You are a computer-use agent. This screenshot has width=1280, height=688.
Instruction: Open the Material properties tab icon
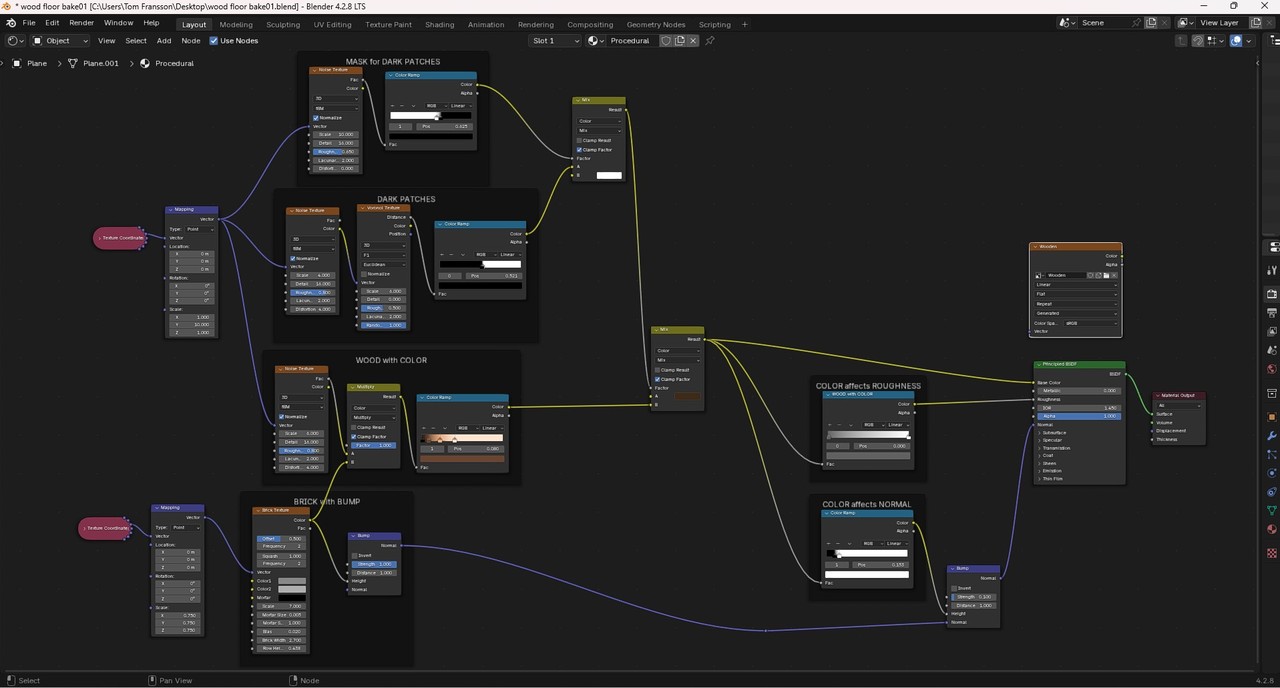pos(1272,529)
